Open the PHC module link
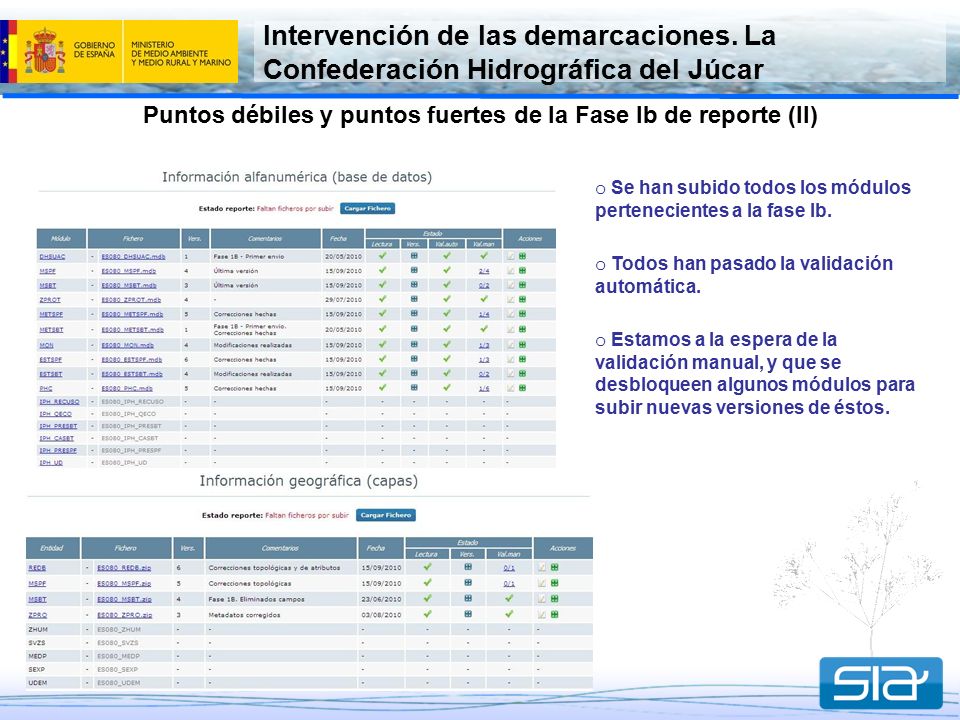The height and width of the screenshot is (720, 960). click(x=46, y=389)
